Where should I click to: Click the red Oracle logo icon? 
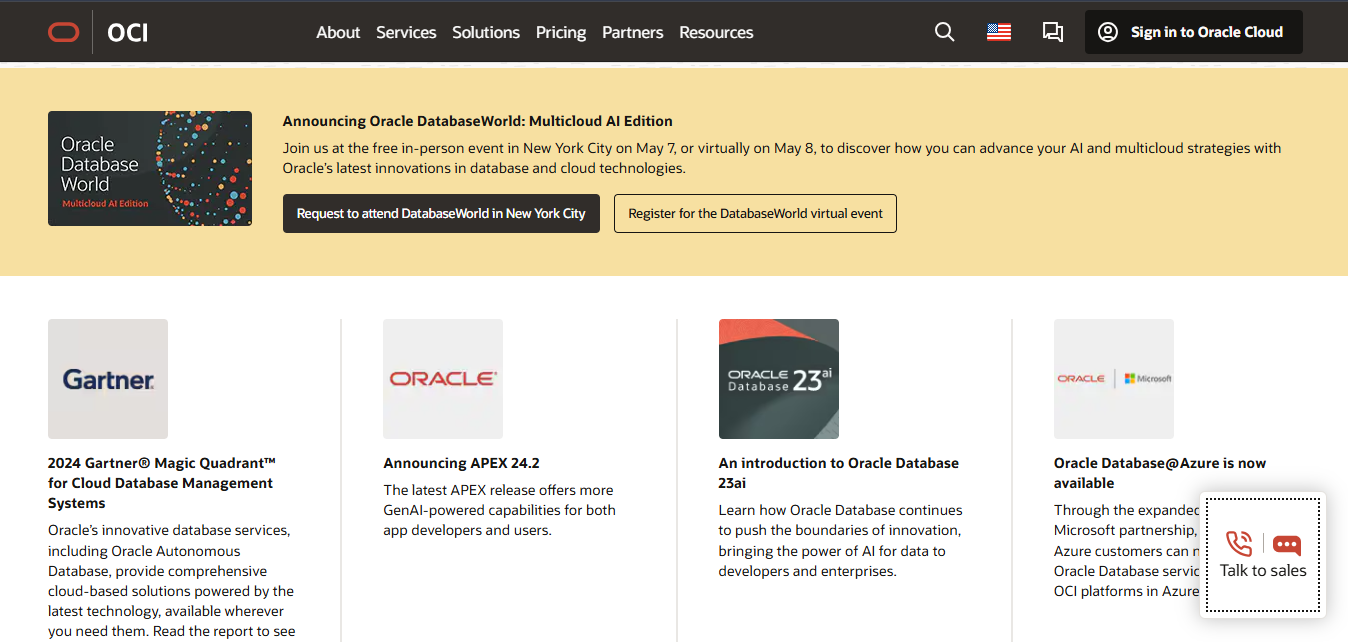64,32
